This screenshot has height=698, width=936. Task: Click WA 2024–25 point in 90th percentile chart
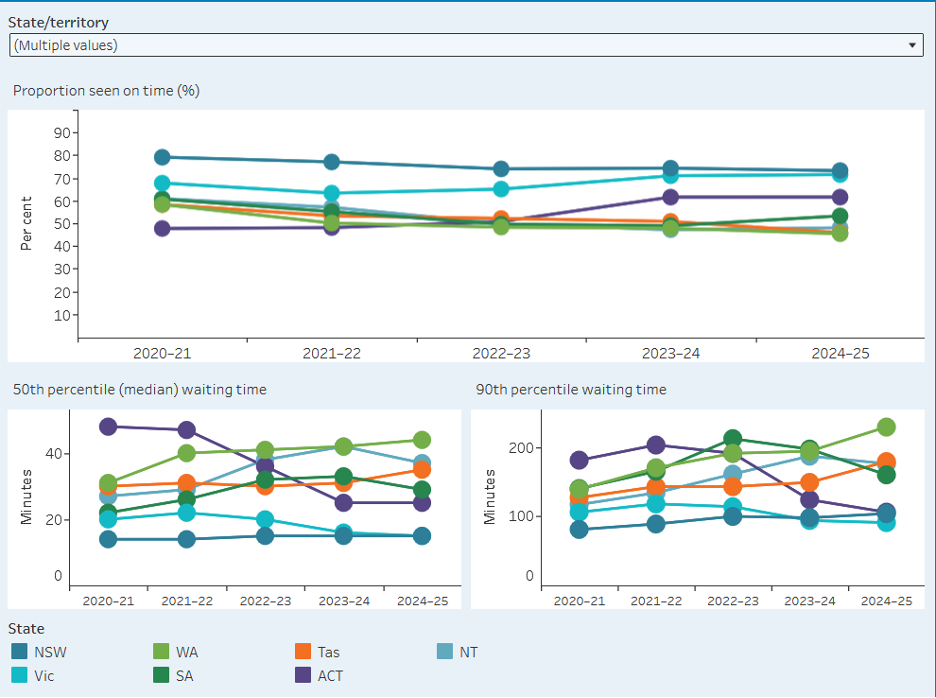click(886, 427)
